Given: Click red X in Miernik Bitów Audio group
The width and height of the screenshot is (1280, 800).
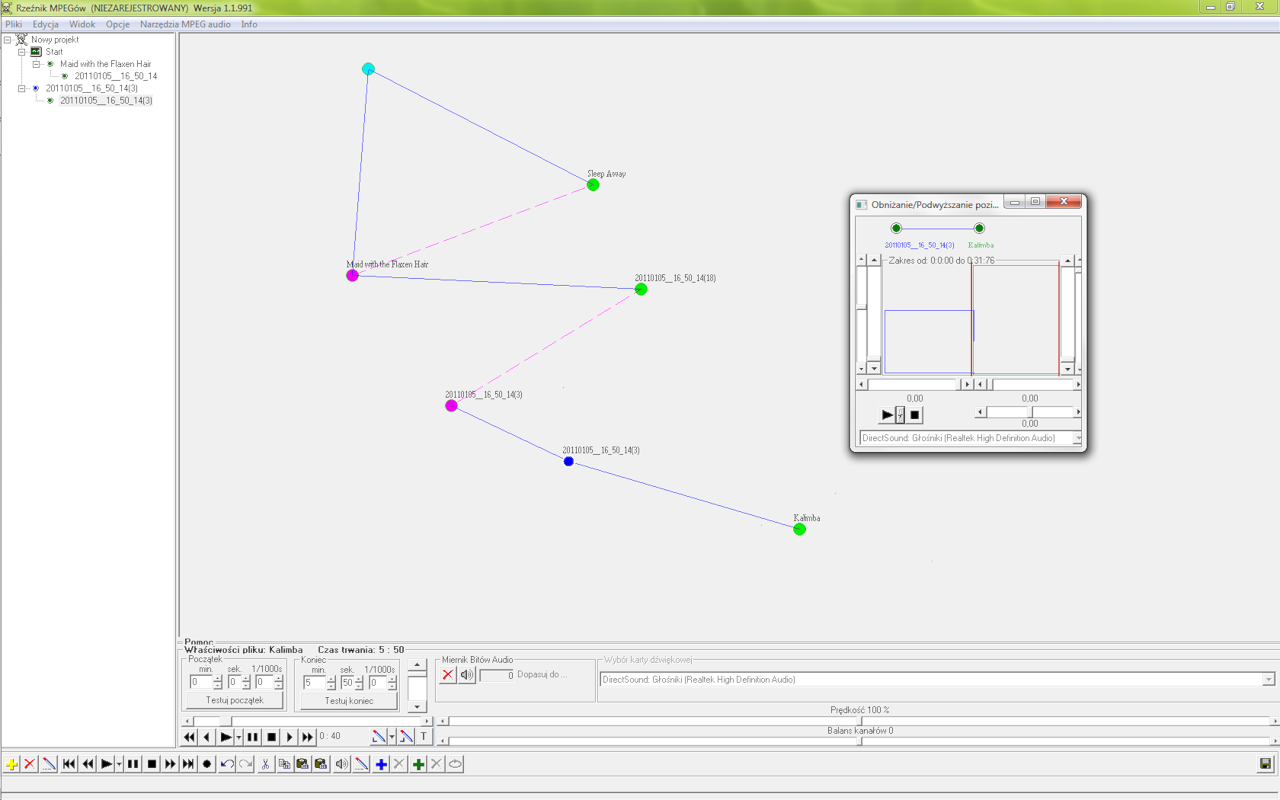Looking at the screenshot, I should click(448, 675).
